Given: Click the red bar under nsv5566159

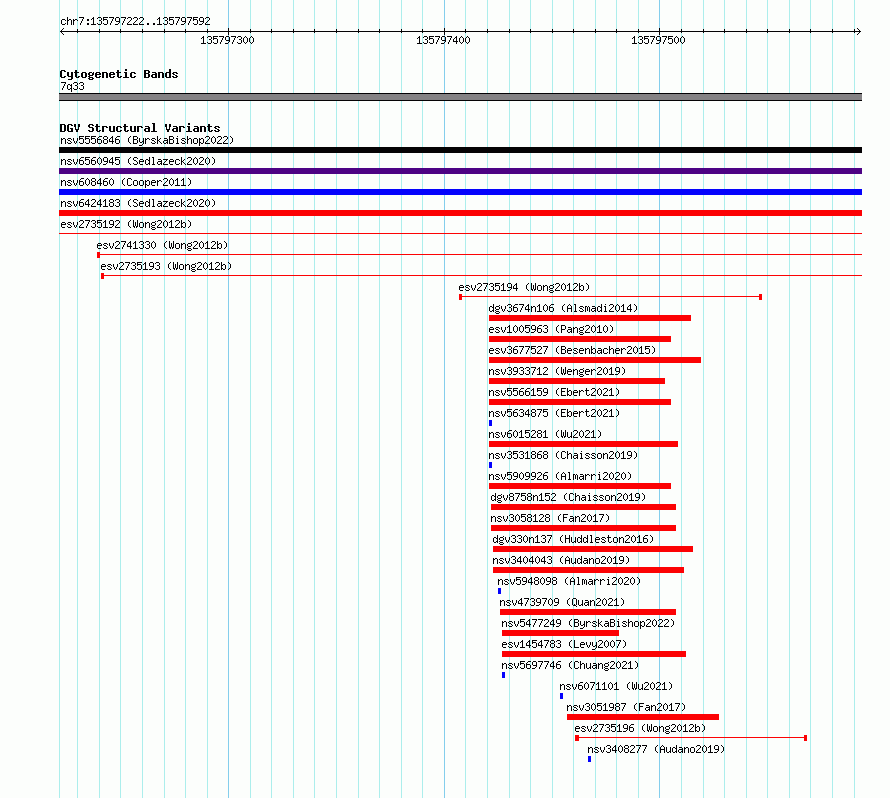Looking at the screenshot, I should (x=580, y=402).
